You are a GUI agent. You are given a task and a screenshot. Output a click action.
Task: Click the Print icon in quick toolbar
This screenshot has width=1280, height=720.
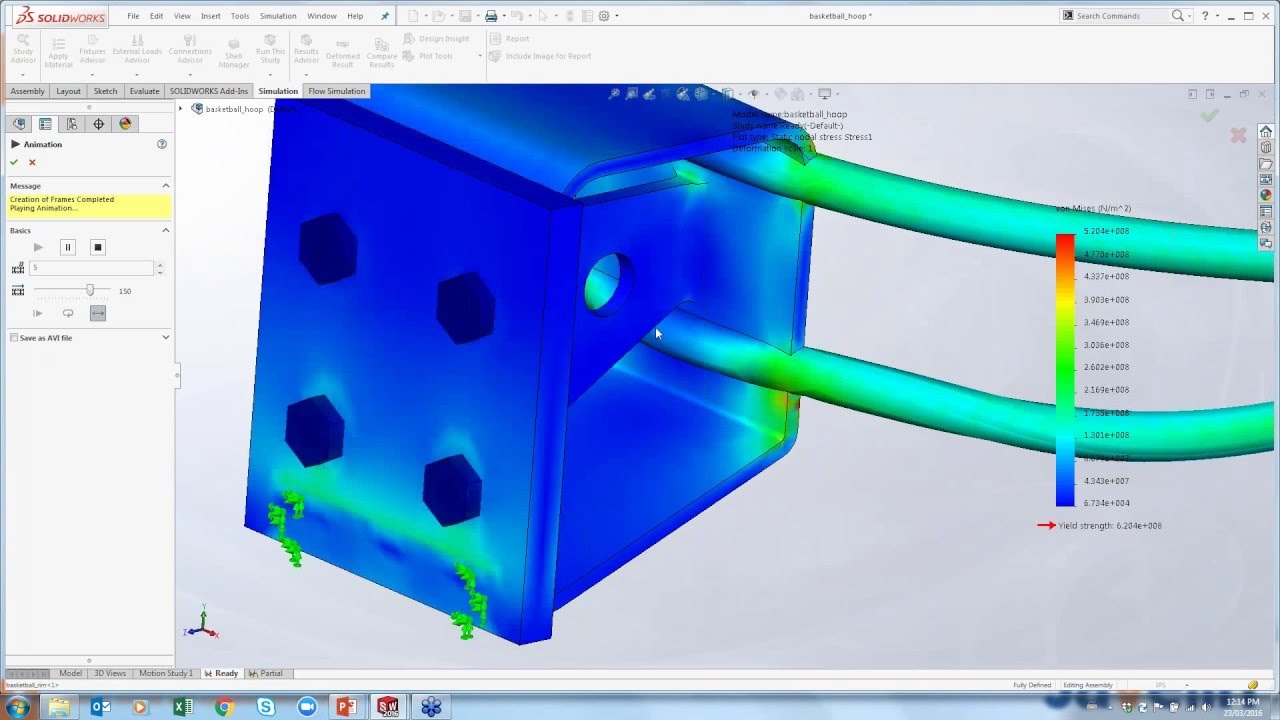click(491, 16)
